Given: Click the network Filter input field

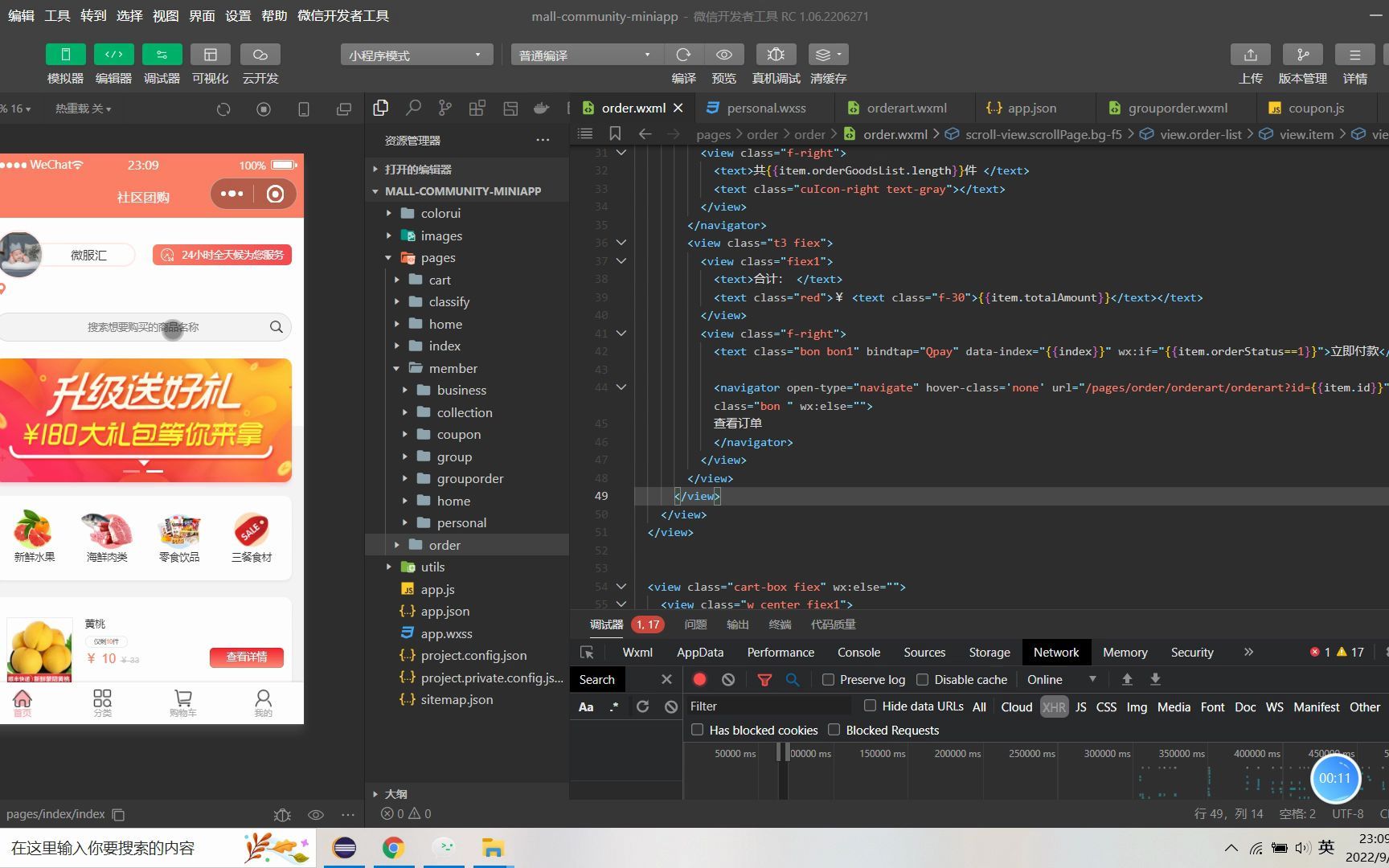Looking at the screenshot, I should click(x=768, y=706).
